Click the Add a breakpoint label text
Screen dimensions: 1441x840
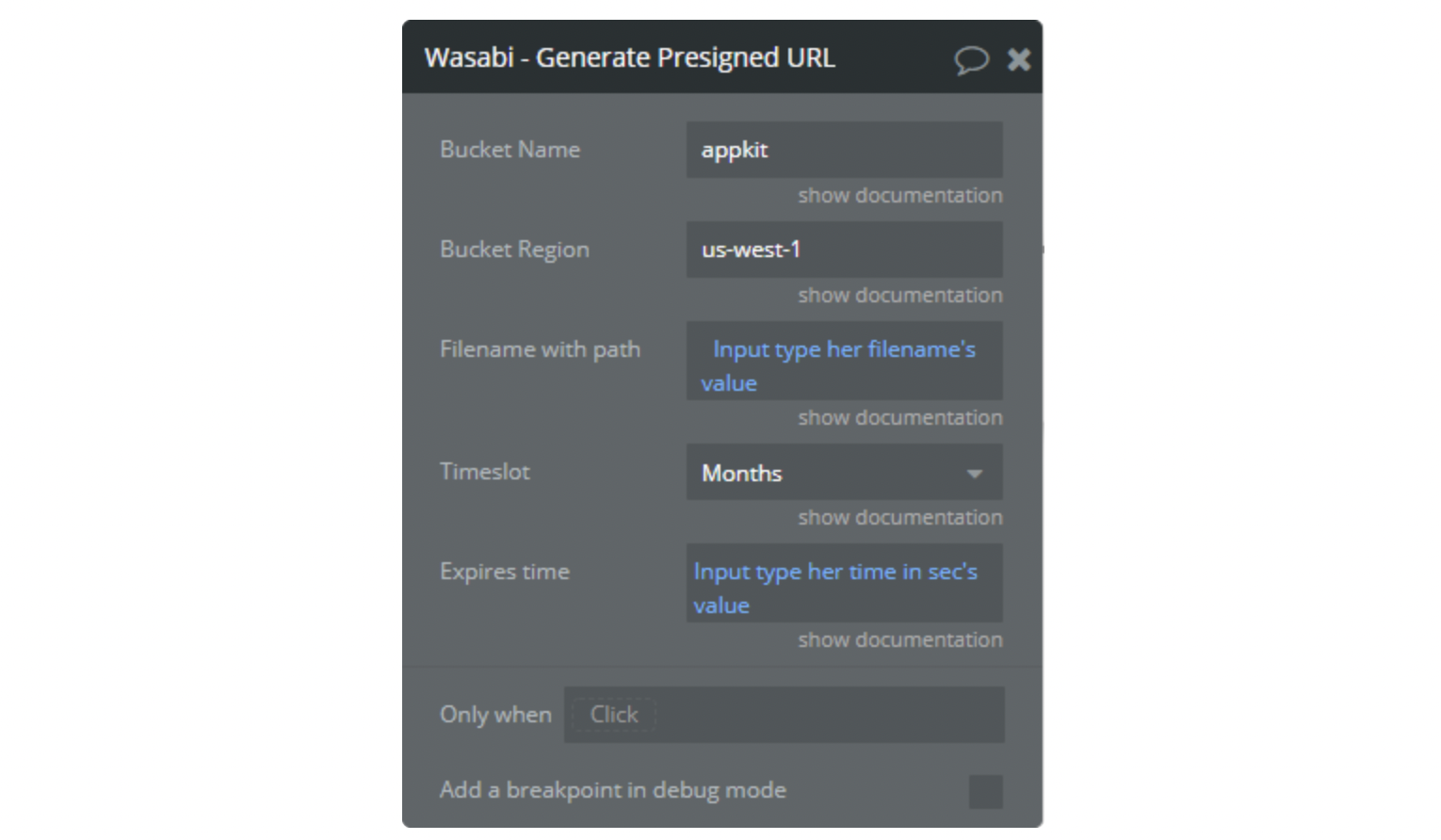tap(612, 790)
